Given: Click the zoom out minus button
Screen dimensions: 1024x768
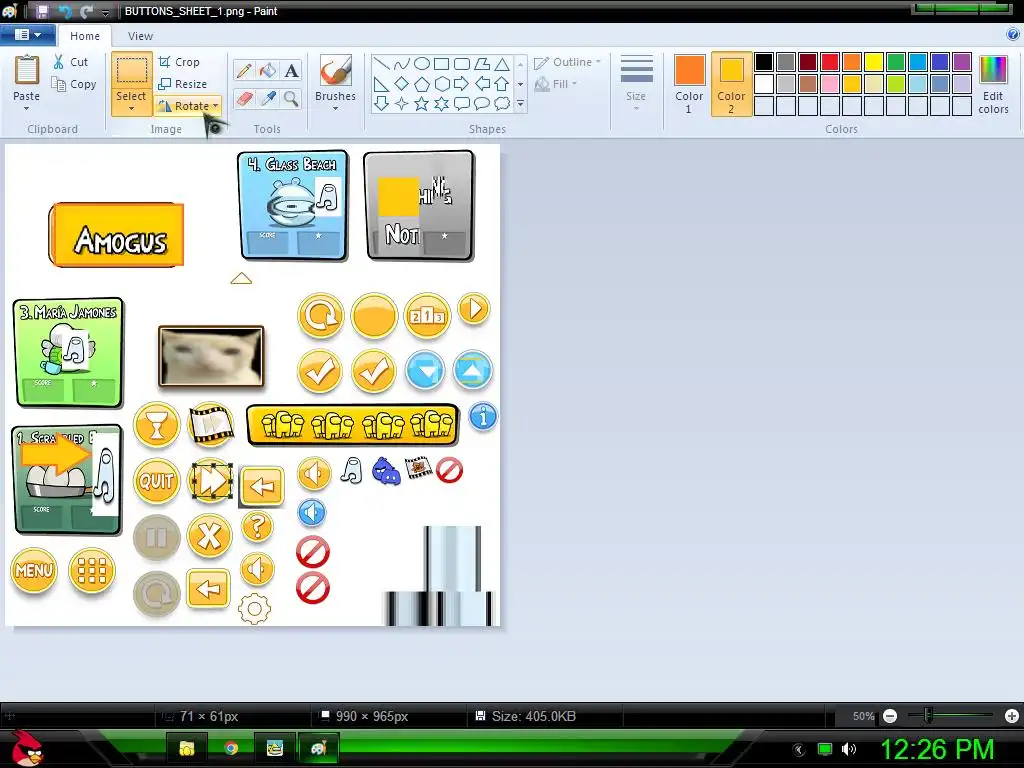Looking at the screenshot, I should tap(890, 716).
